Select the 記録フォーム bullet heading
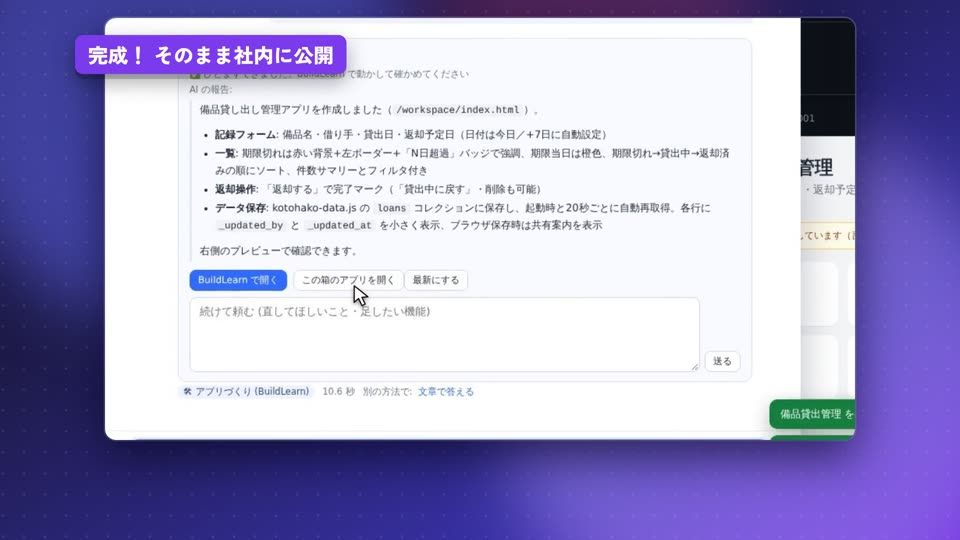 (x=245, y=135)
